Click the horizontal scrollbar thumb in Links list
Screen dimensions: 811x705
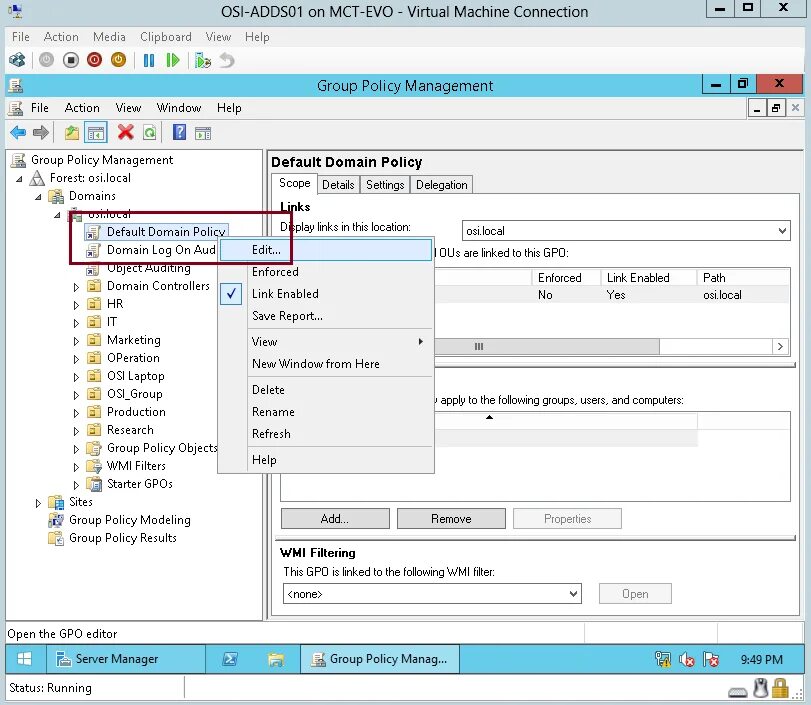[x=547, y=346]
